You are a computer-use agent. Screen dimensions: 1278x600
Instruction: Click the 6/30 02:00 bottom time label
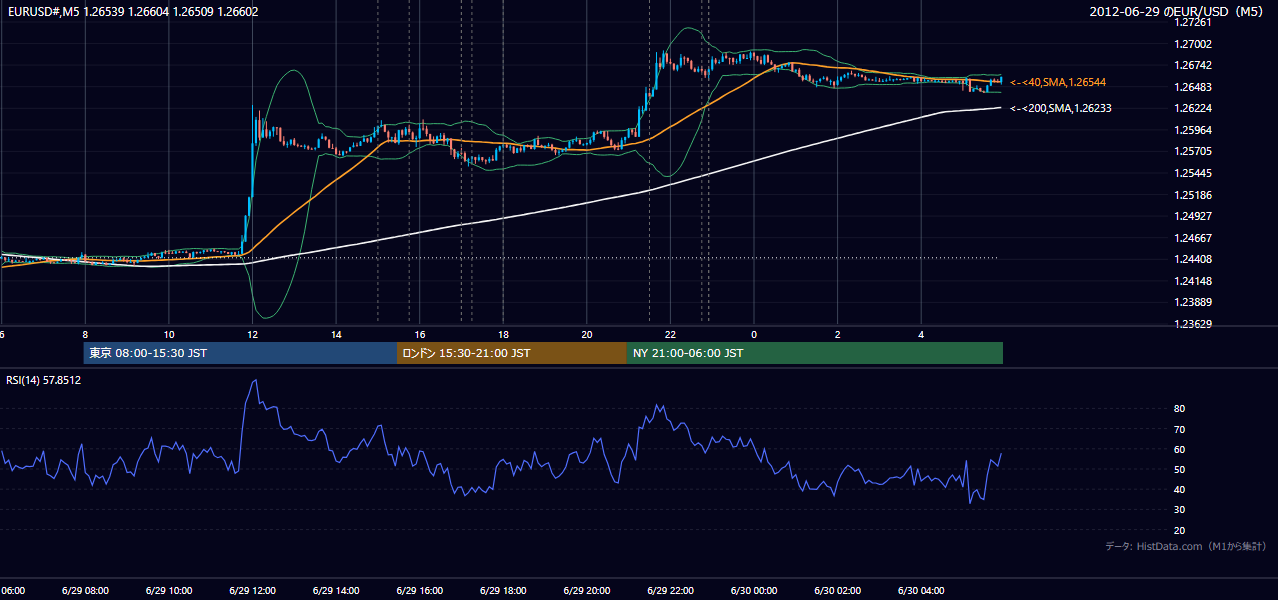click(838, 590)
